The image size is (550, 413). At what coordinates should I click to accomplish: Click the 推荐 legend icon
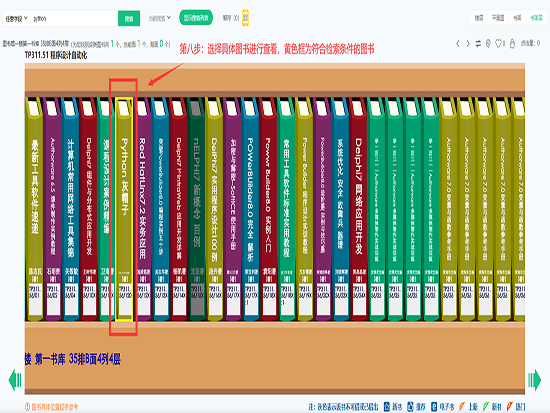pyautogui.click(x=410, y=407)
